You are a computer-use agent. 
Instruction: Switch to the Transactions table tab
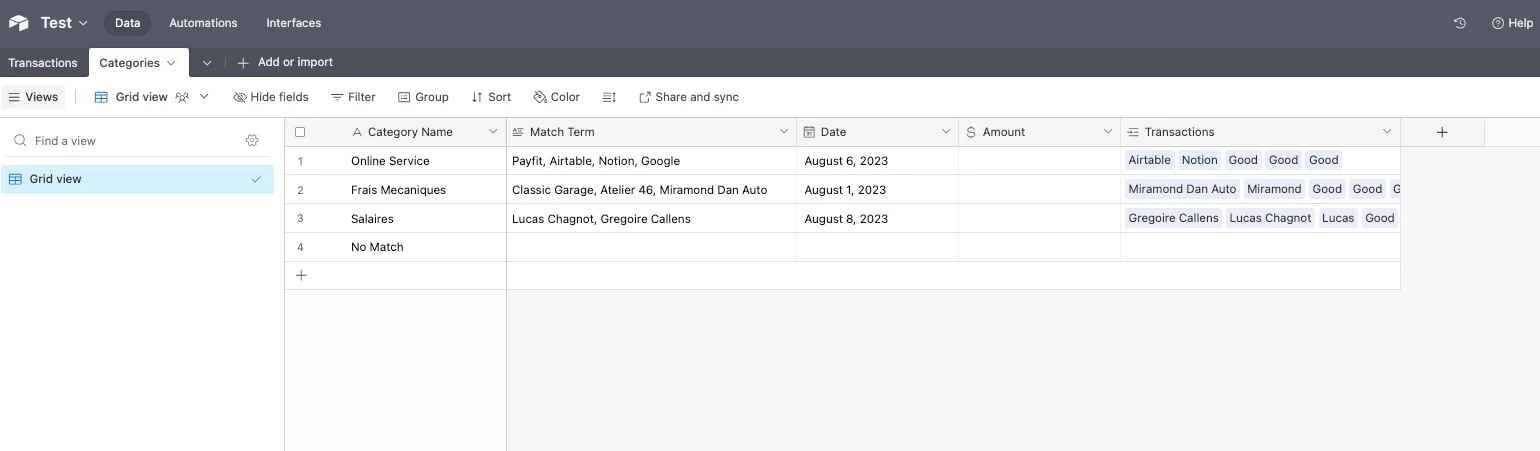[43, 62]
